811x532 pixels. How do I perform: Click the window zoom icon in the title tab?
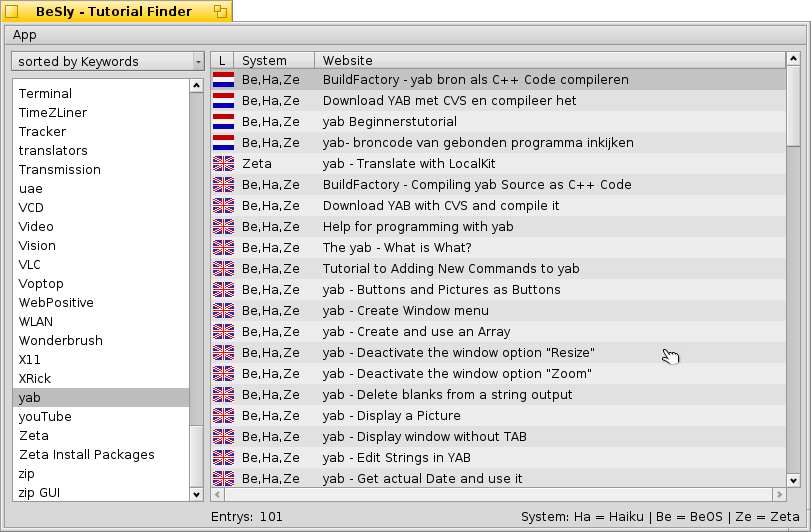[220, 11]
